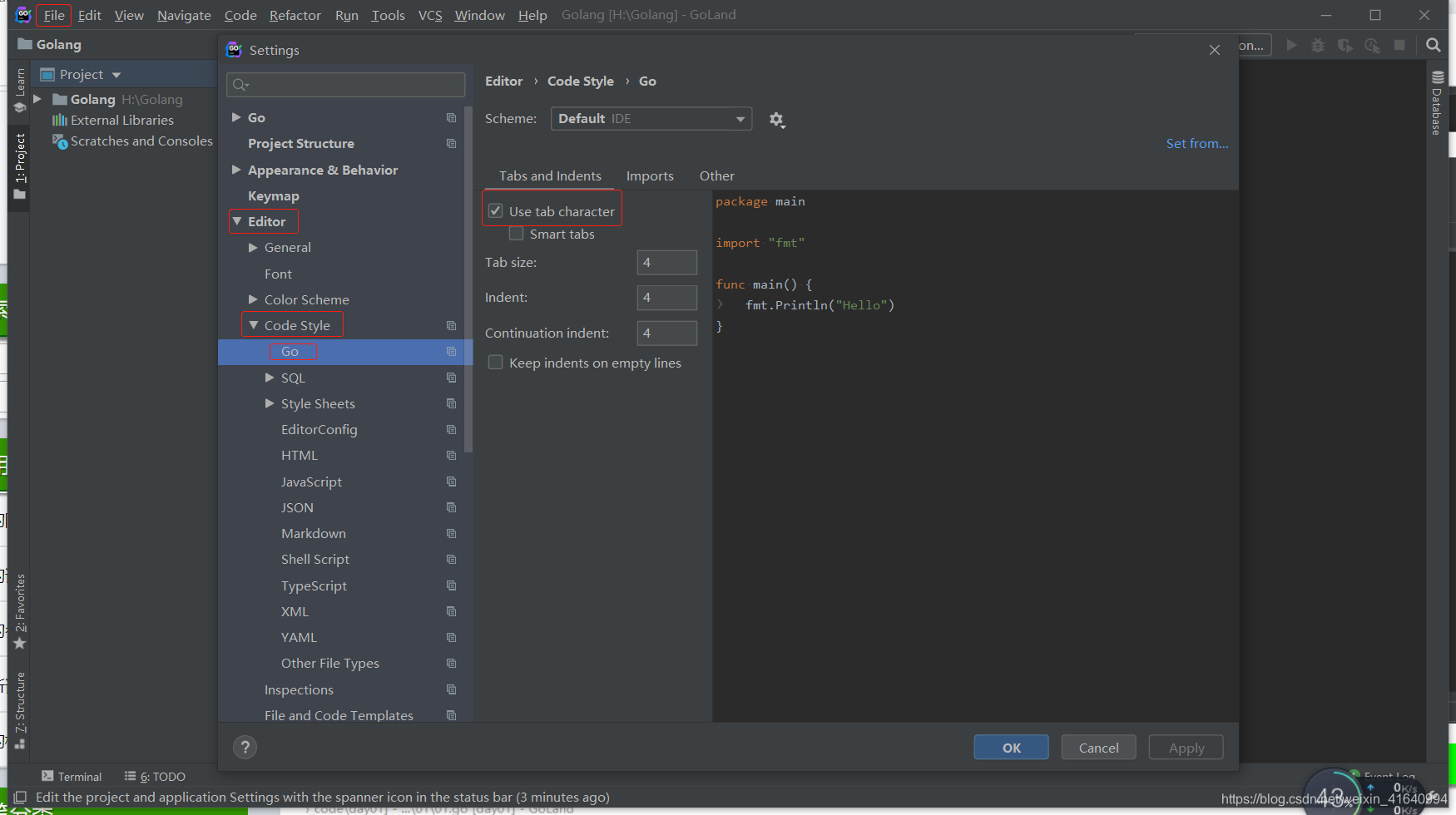Click the Set from... link
This screenshot has width=1456, height=815.
click(1196, 143)
